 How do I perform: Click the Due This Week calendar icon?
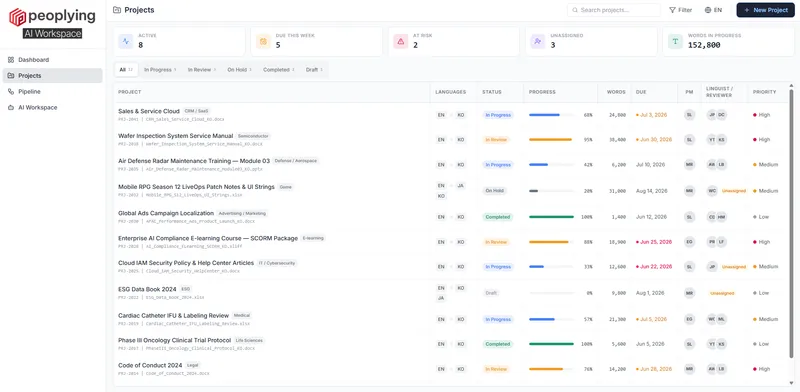click(263, 41)
